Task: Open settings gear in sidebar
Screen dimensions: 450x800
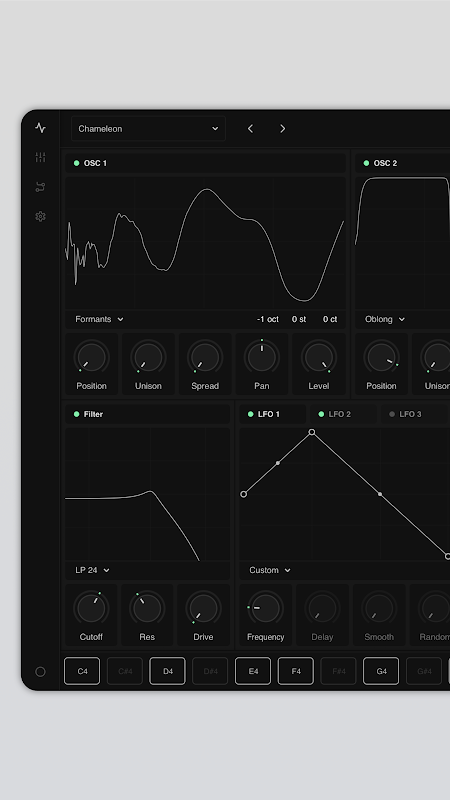Action: (40, 217)
